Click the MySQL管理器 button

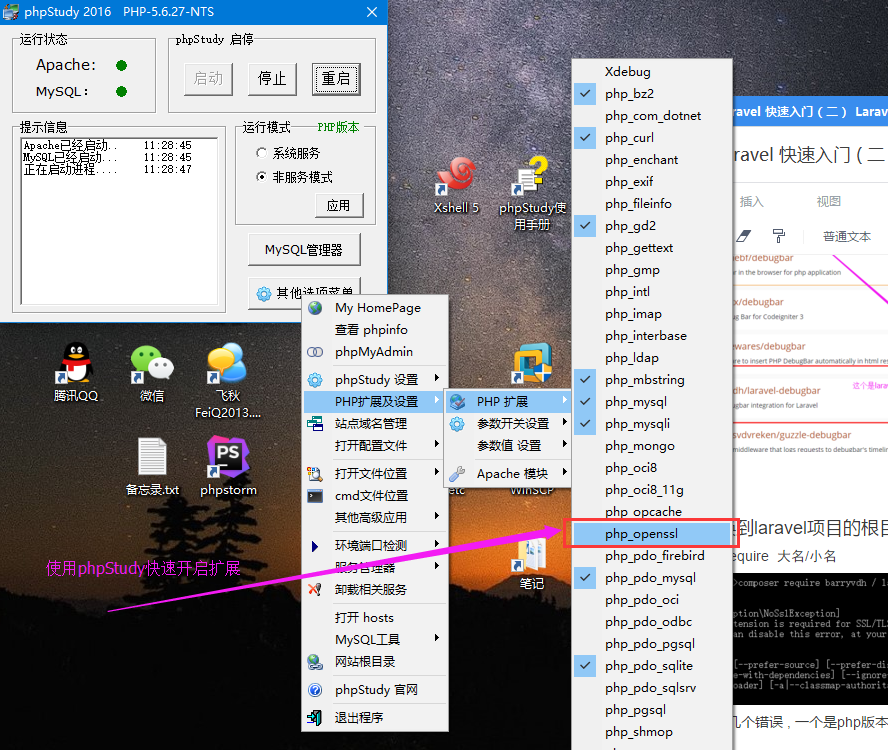coord(303,250)
